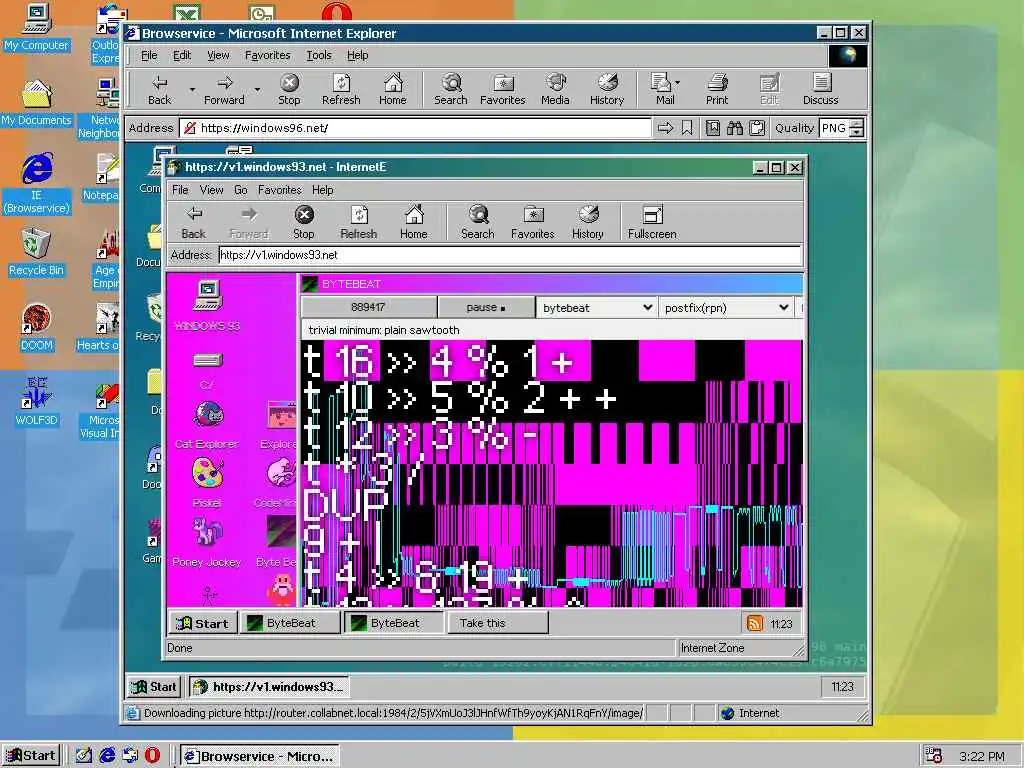Open Favorites in the Browservice toolbar

tap(503, 89)
